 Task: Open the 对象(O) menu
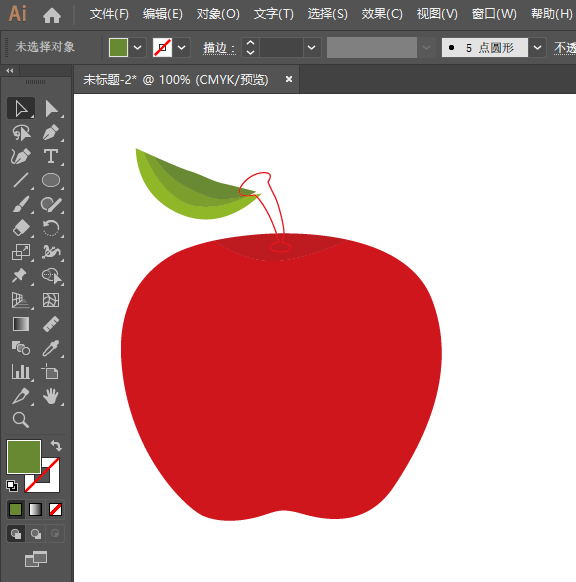point(218,14)
